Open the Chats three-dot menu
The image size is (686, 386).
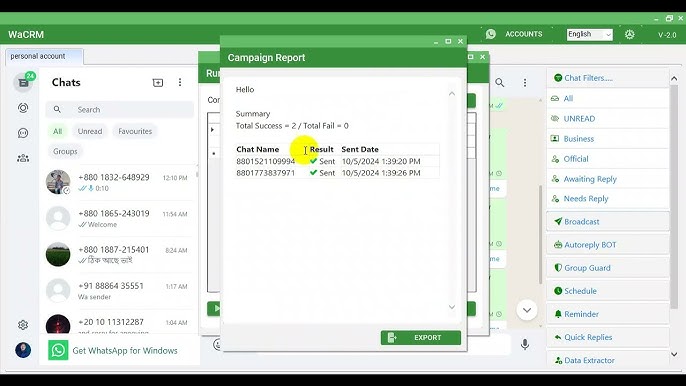(180, 82)
